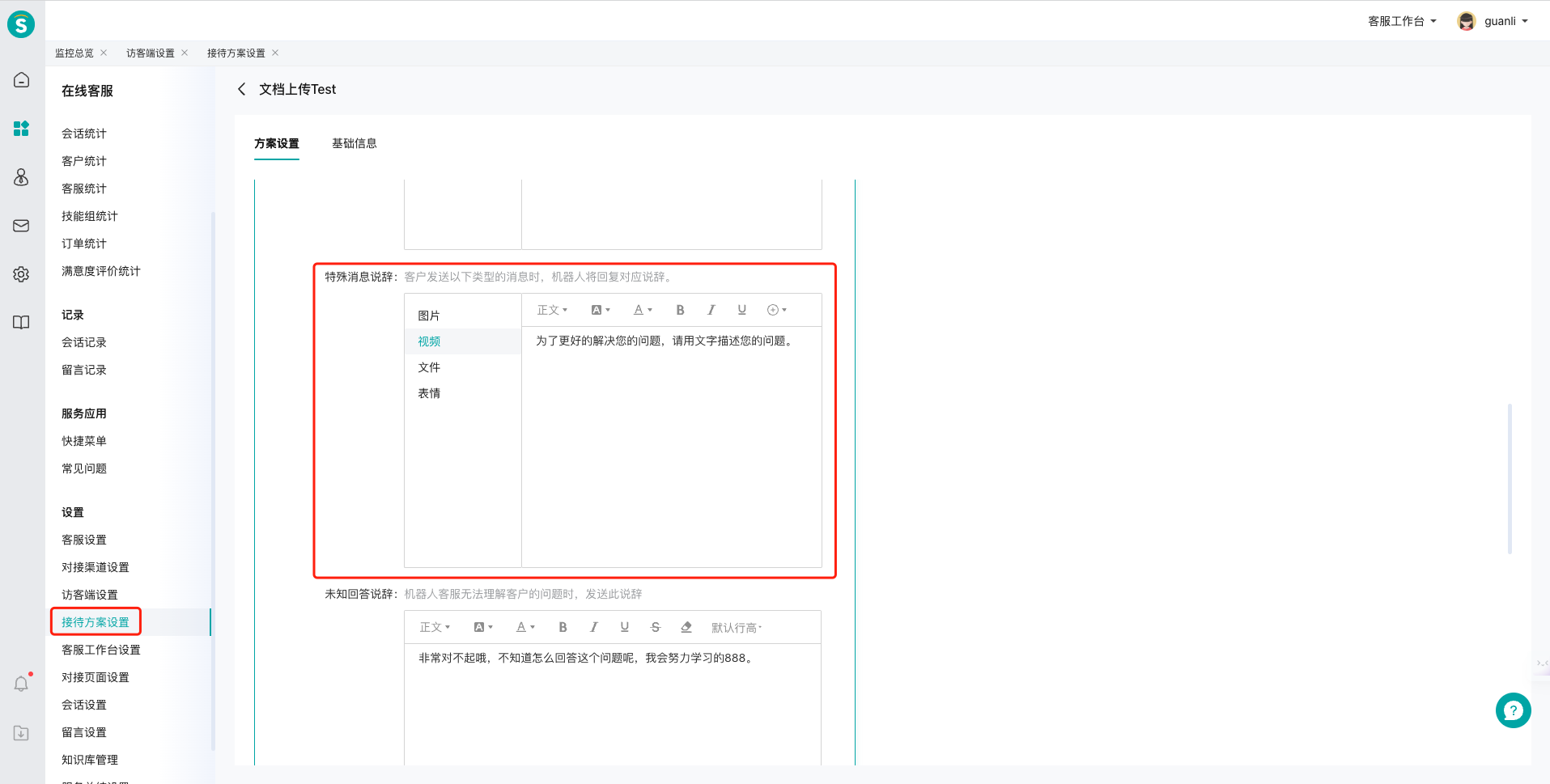Open 客服统计 in sidebar
Viewport: 1550px width, 784px height.
84,189
